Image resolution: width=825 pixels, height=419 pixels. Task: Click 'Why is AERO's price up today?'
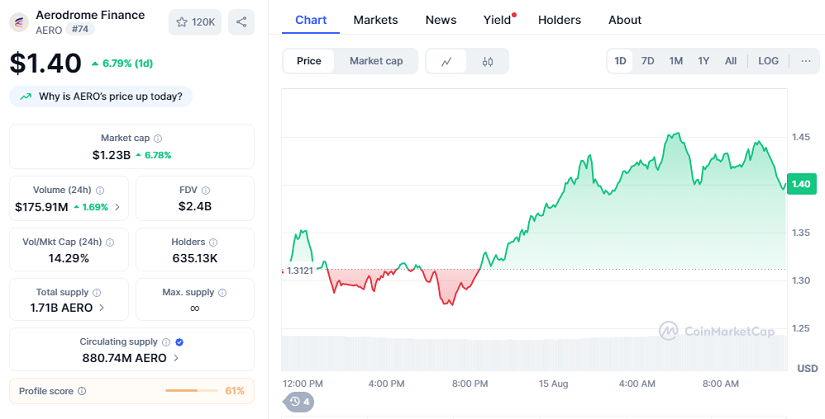coord(101,97)
